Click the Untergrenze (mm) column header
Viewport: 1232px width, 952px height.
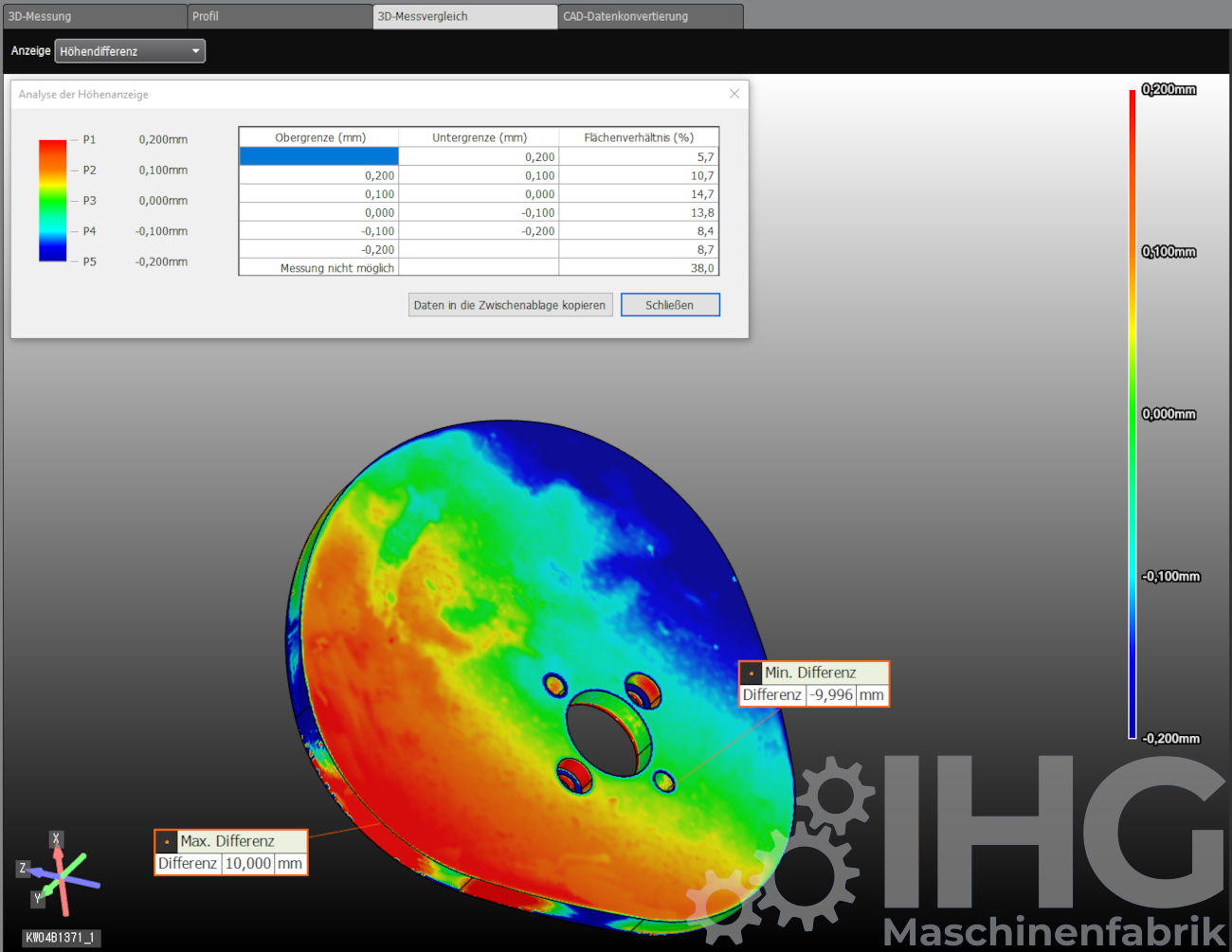479,137
